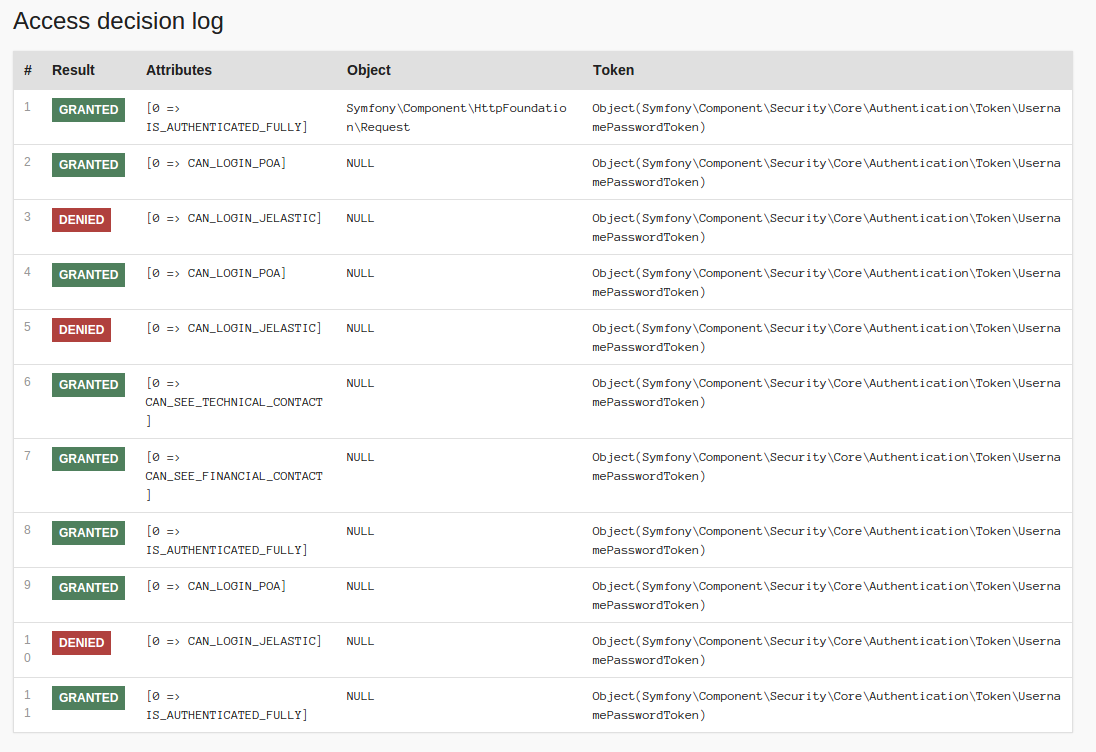The image size is (1096, 752).
Task: Click the NULL object in row 6
Action: 360,384
